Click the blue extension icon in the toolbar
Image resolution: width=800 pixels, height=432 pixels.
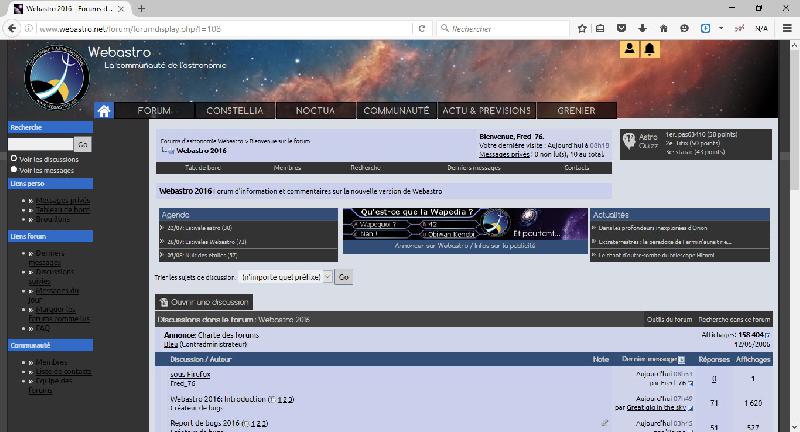[705, 29]
